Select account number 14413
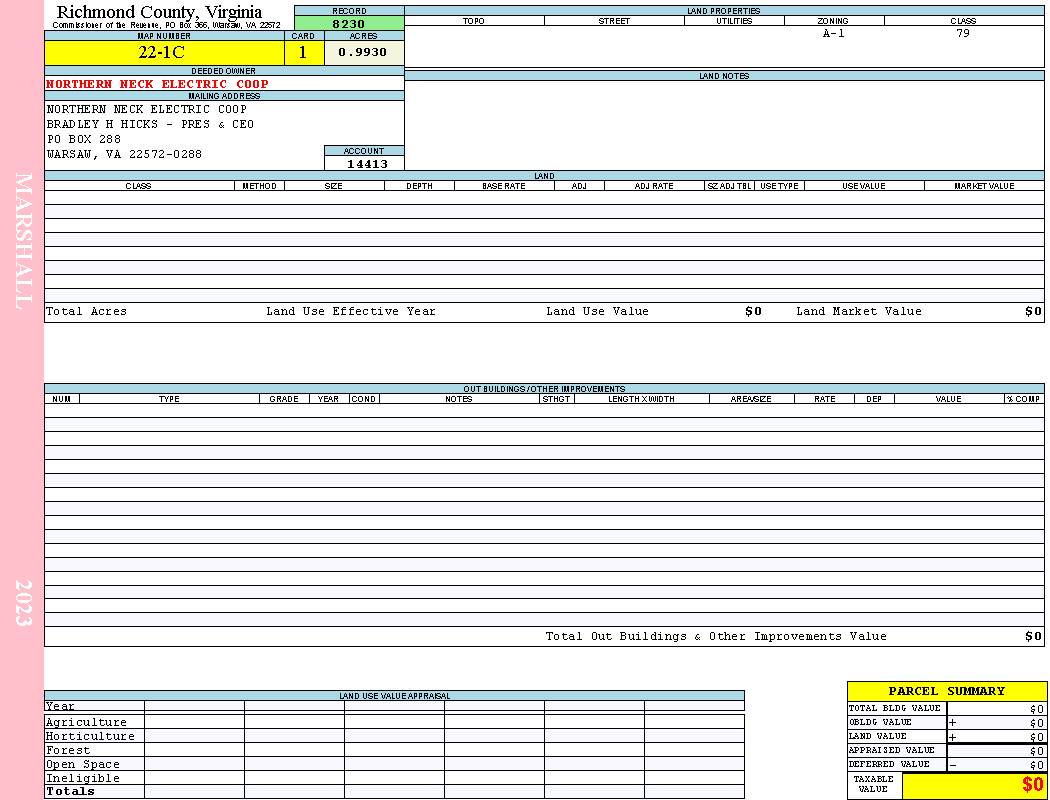Viewport: 1050px width, 800px height. (367, 163)
